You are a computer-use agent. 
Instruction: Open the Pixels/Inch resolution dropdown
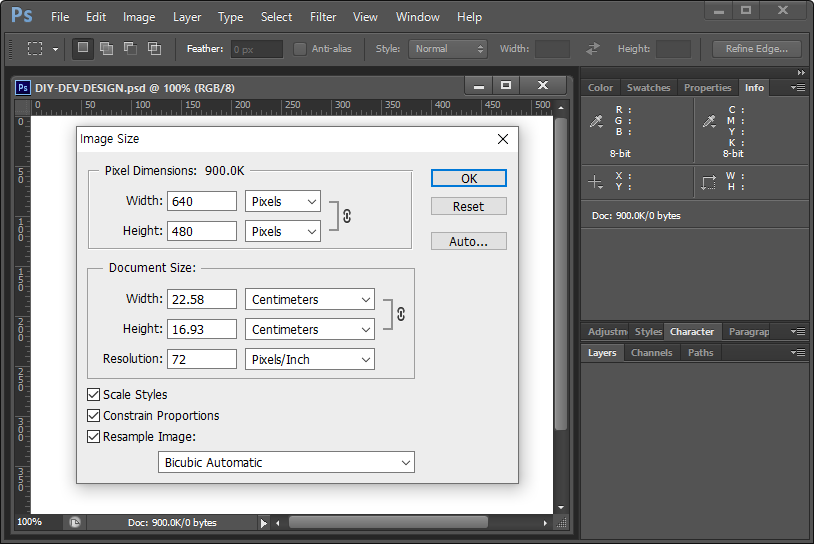[310, 359]
